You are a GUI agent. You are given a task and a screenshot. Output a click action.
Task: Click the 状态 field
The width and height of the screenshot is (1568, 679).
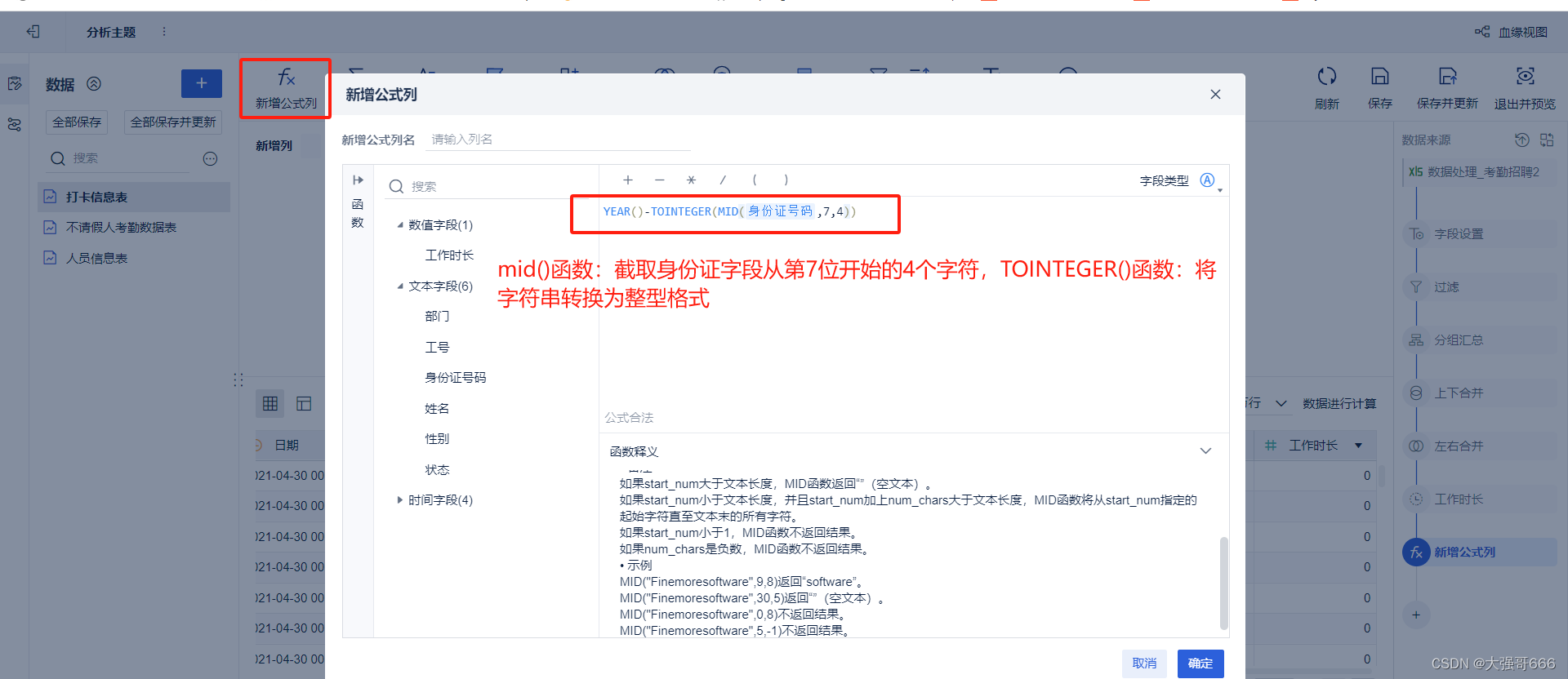pyautogui.click(x=437, y=470)
